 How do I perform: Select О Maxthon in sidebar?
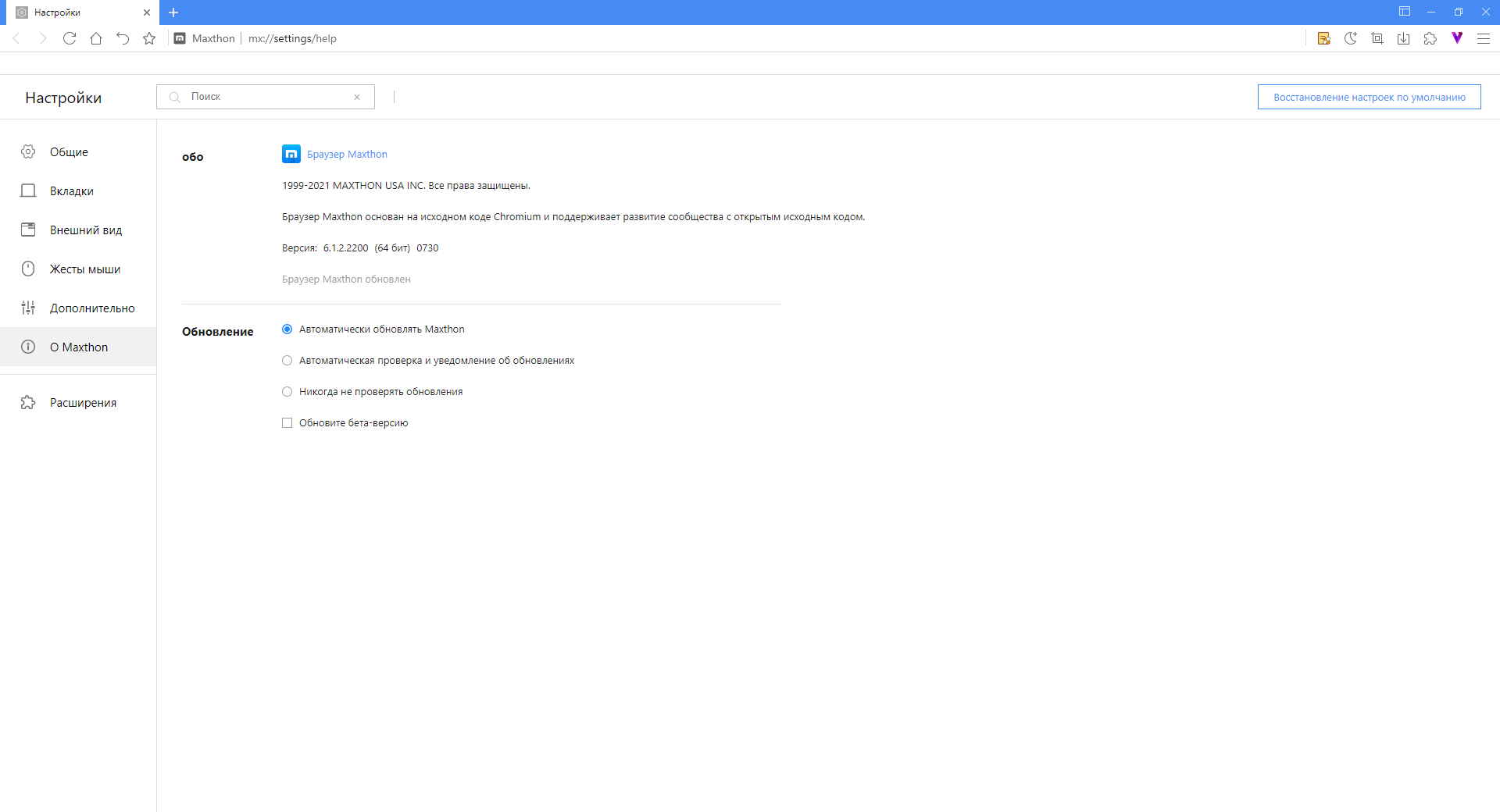point(78,347)
